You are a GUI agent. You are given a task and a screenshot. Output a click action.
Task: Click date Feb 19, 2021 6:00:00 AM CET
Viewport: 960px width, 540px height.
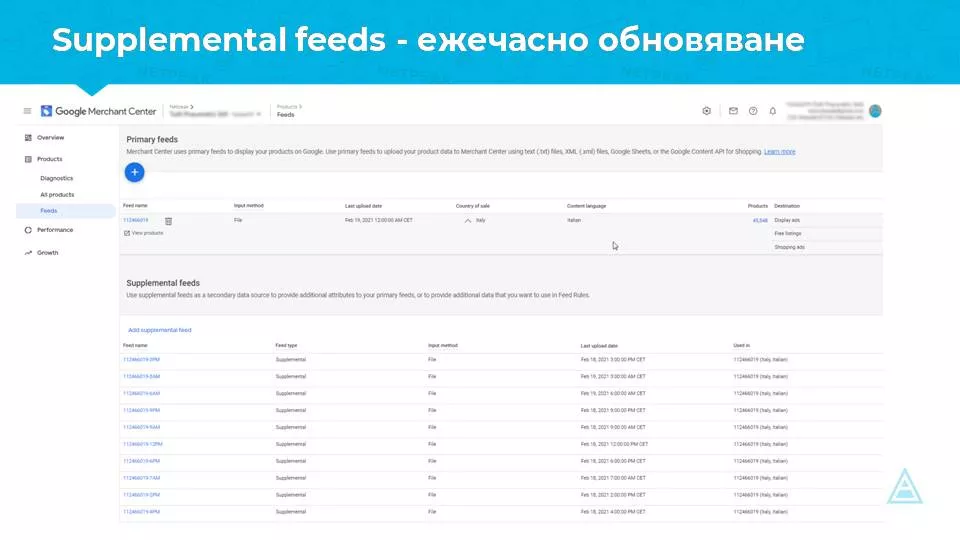click(613, 394)
